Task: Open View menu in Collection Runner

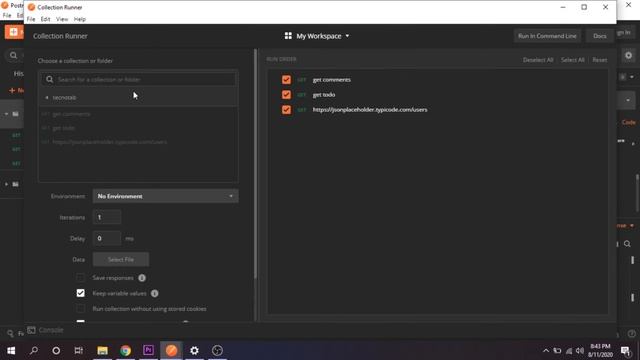Action: click(x=62, y=19)
